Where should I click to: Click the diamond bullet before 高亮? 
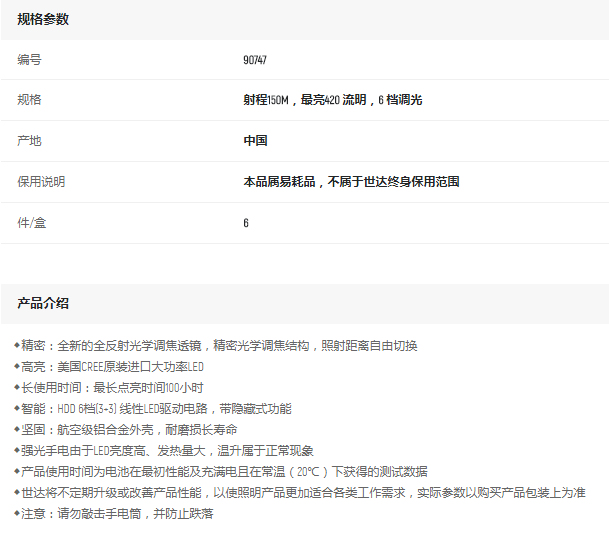16,366
